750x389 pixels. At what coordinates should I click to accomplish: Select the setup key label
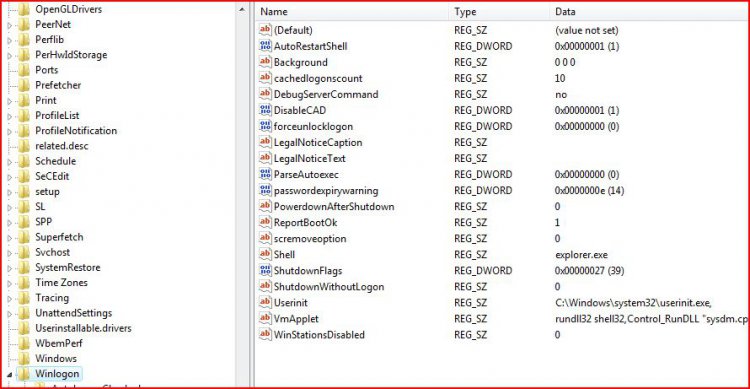pos(47,191)
